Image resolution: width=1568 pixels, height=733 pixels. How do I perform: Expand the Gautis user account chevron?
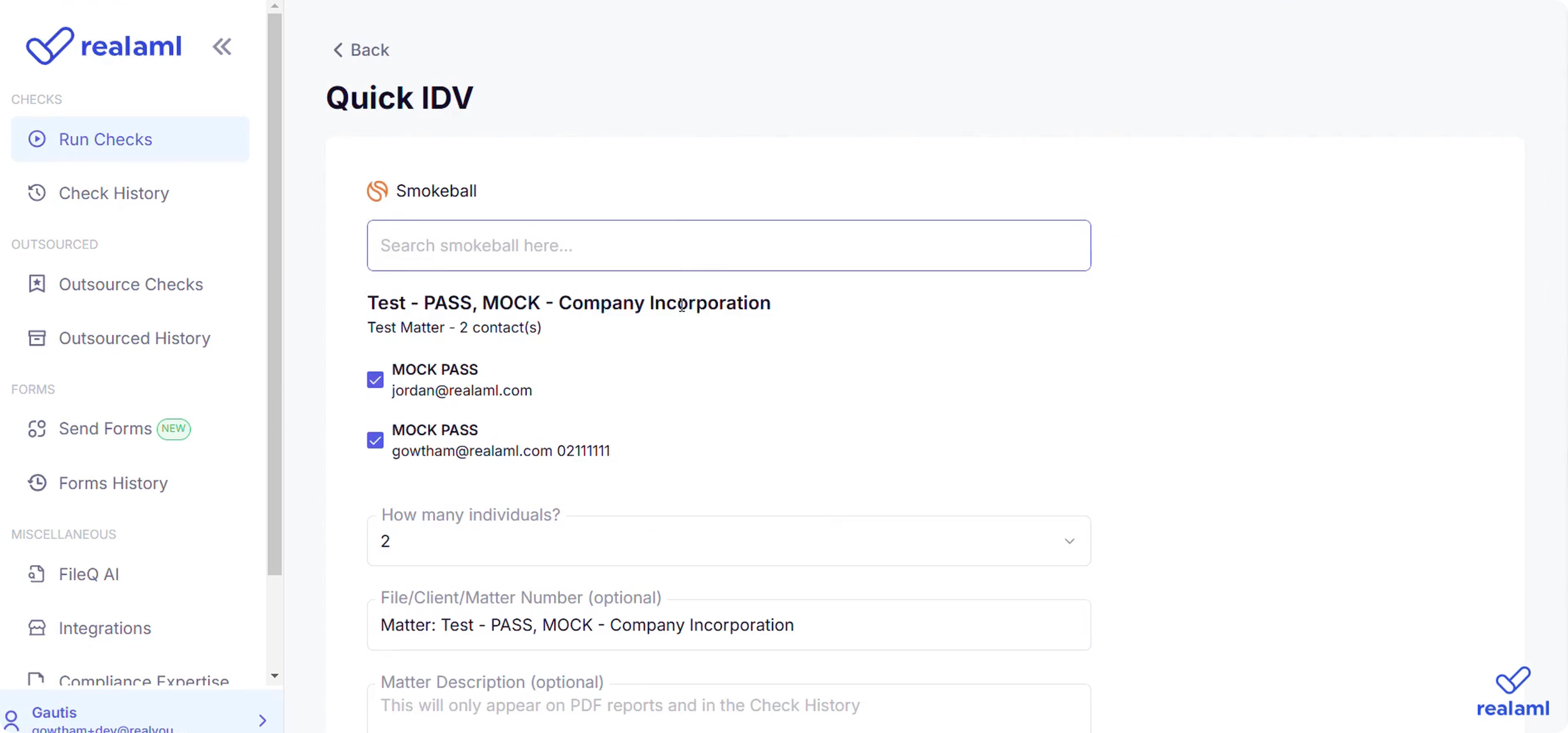[262, 720]
